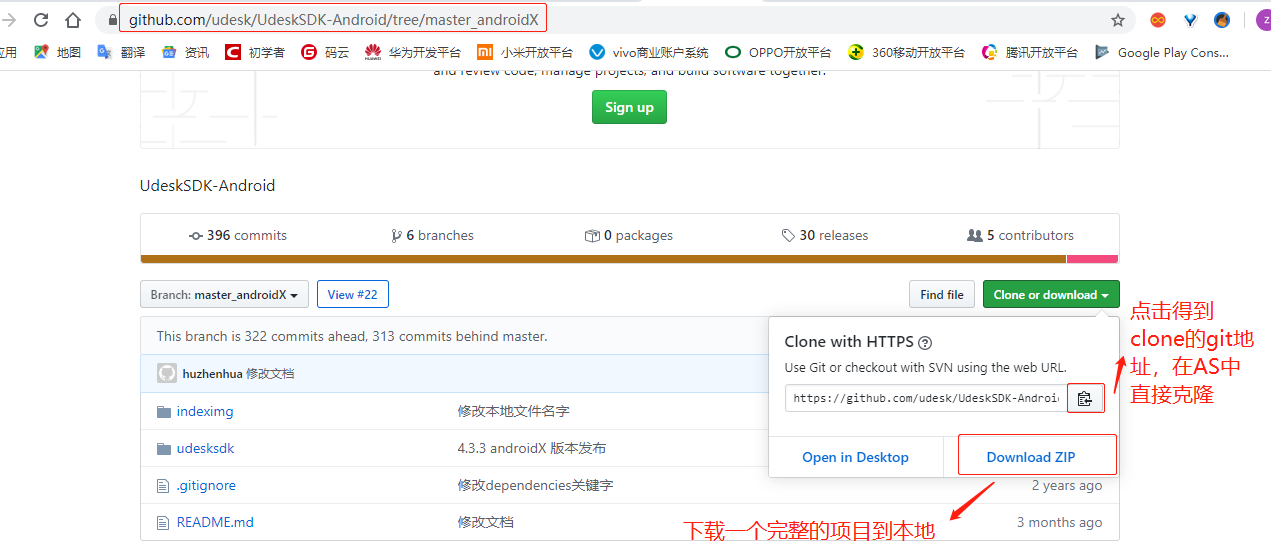Open the 资讯 bookmark

coord(185,52)
